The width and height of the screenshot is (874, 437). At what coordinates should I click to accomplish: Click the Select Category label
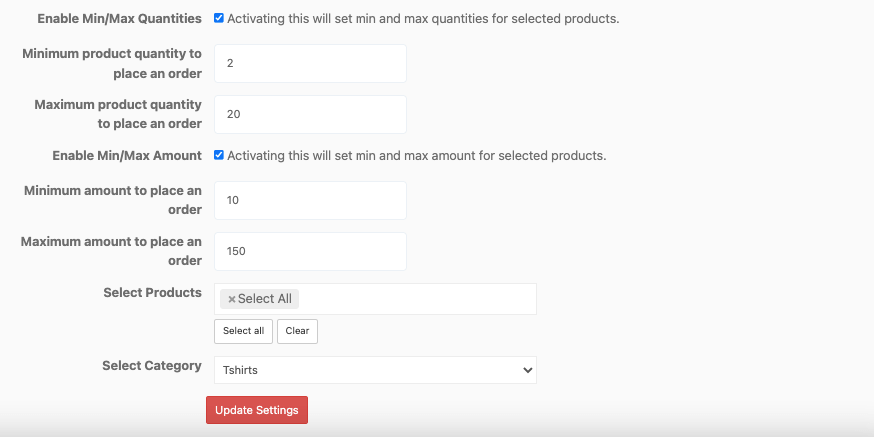tap(152, 366)
